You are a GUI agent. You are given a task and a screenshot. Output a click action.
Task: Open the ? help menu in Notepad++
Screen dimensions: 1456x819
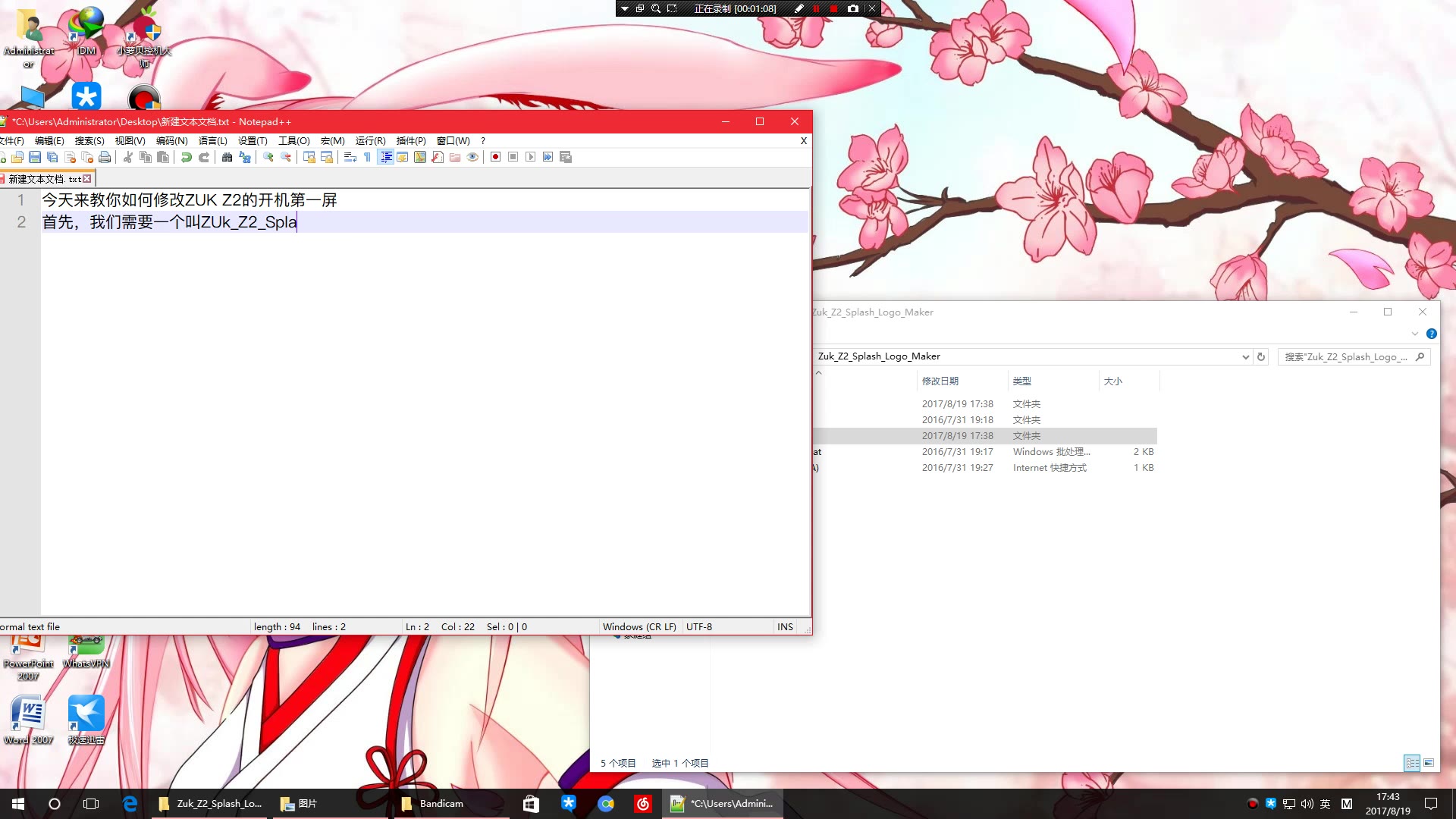[483, 141]
